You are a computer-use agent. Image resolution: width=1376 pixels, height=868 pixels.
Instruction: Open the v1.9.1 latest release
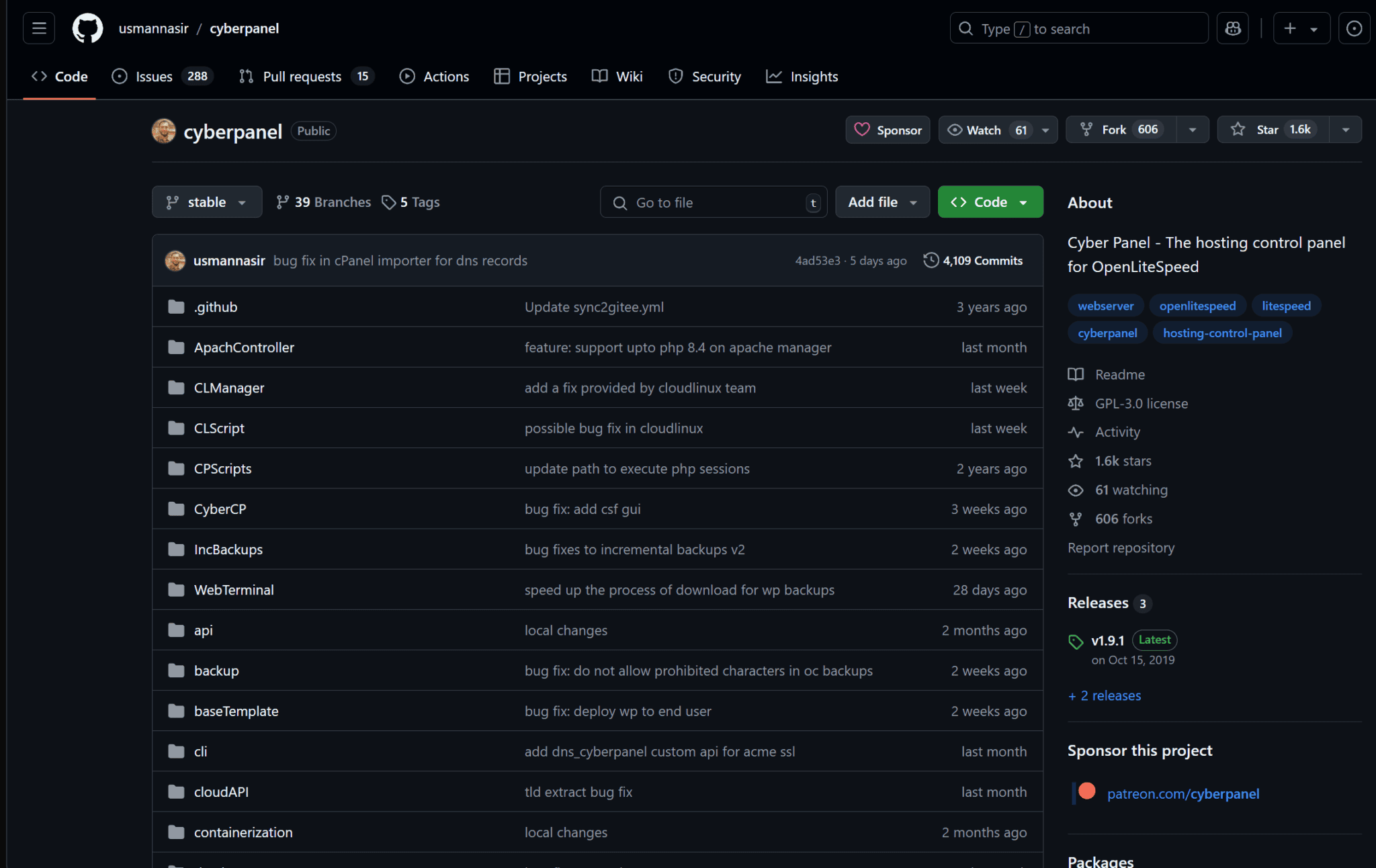(x=1108, y=640)
